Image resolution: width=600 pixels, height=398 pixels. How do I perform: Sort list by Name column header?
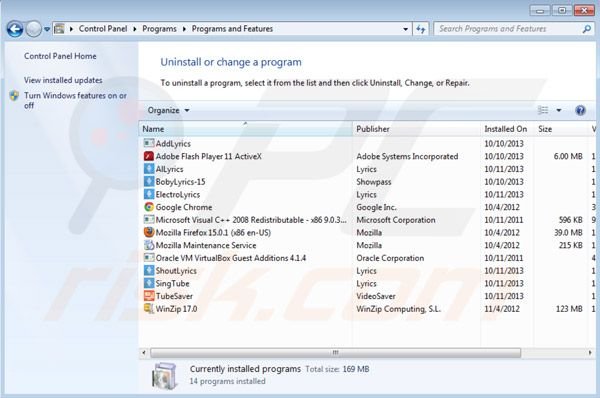[x=245, y=129]
